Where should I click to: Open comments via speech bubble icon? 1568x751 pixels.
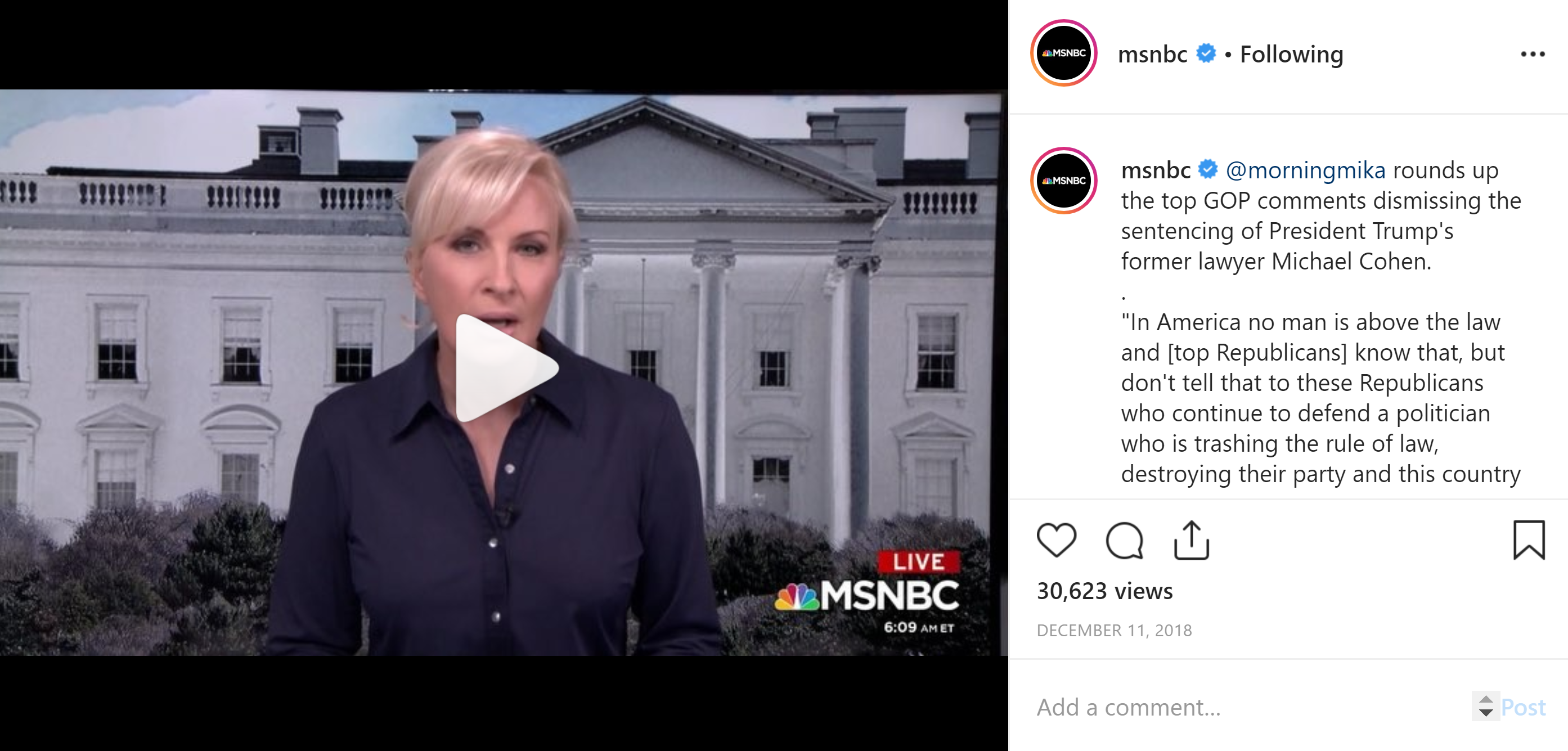click(1124, 540)
